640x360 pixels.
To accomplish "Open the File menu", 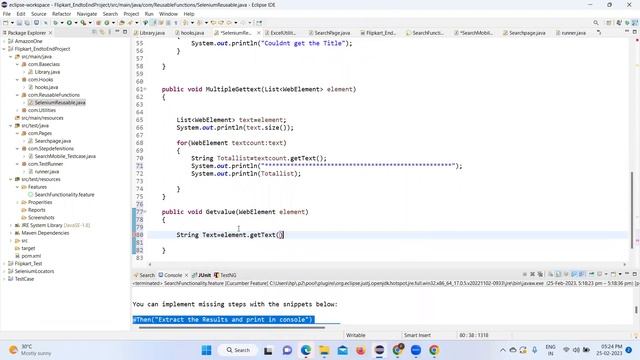I will click(x=7, y=14).
